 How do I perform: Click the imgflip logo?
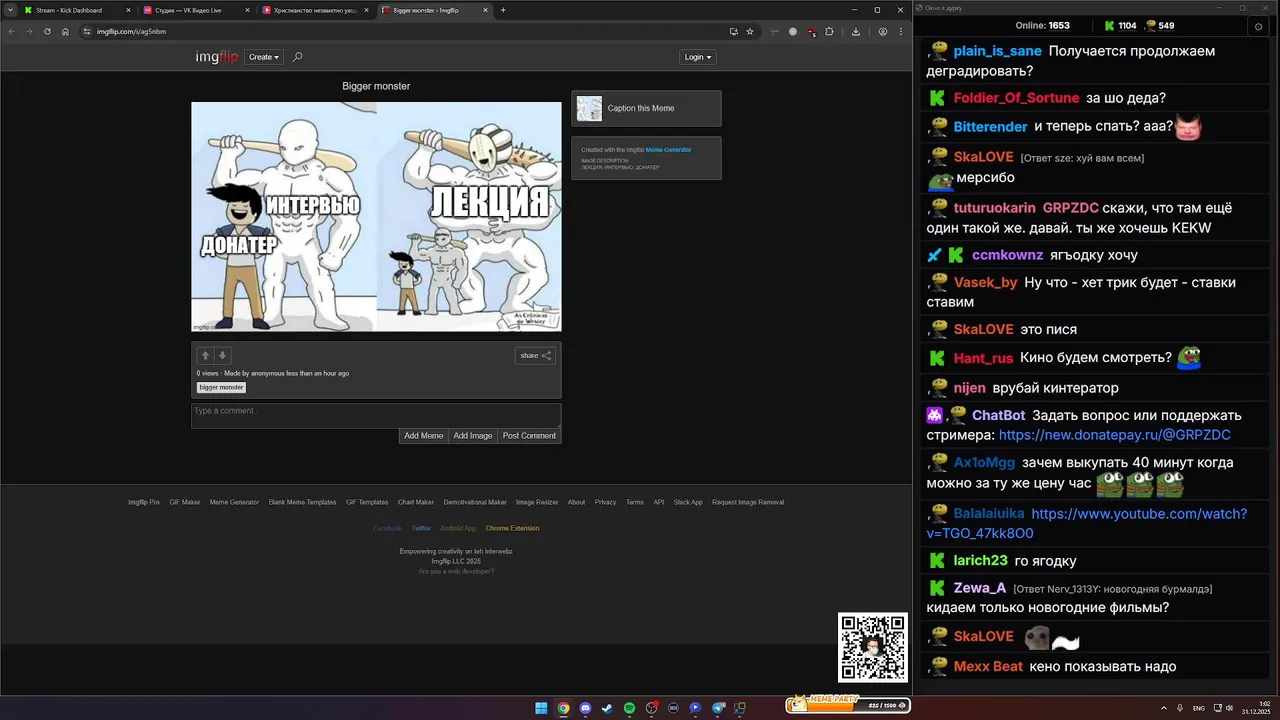(x=217, y=57)
